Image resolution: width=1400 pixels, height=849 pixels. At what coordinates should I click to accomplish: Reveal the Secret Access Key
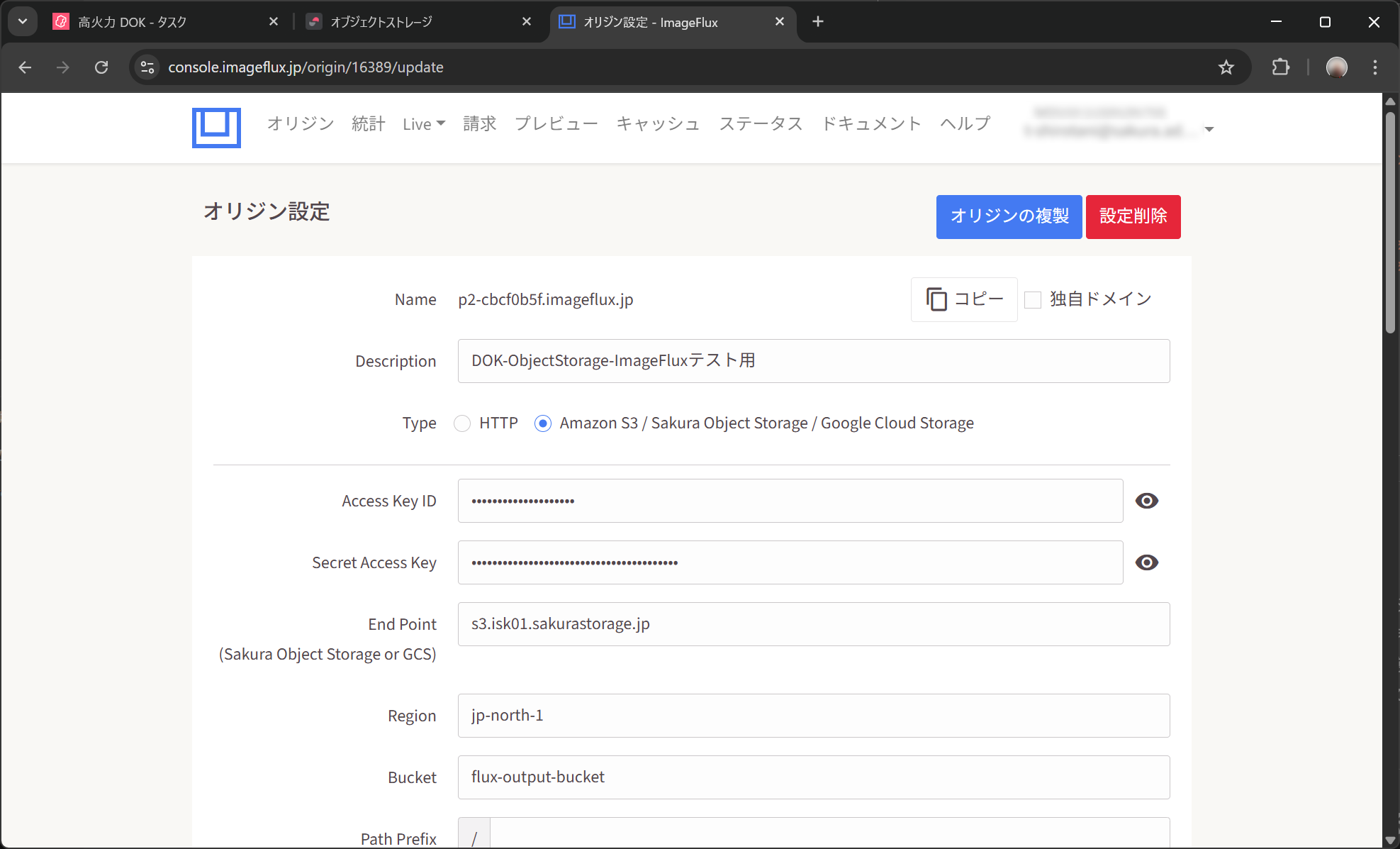[x=1146, y=562]
